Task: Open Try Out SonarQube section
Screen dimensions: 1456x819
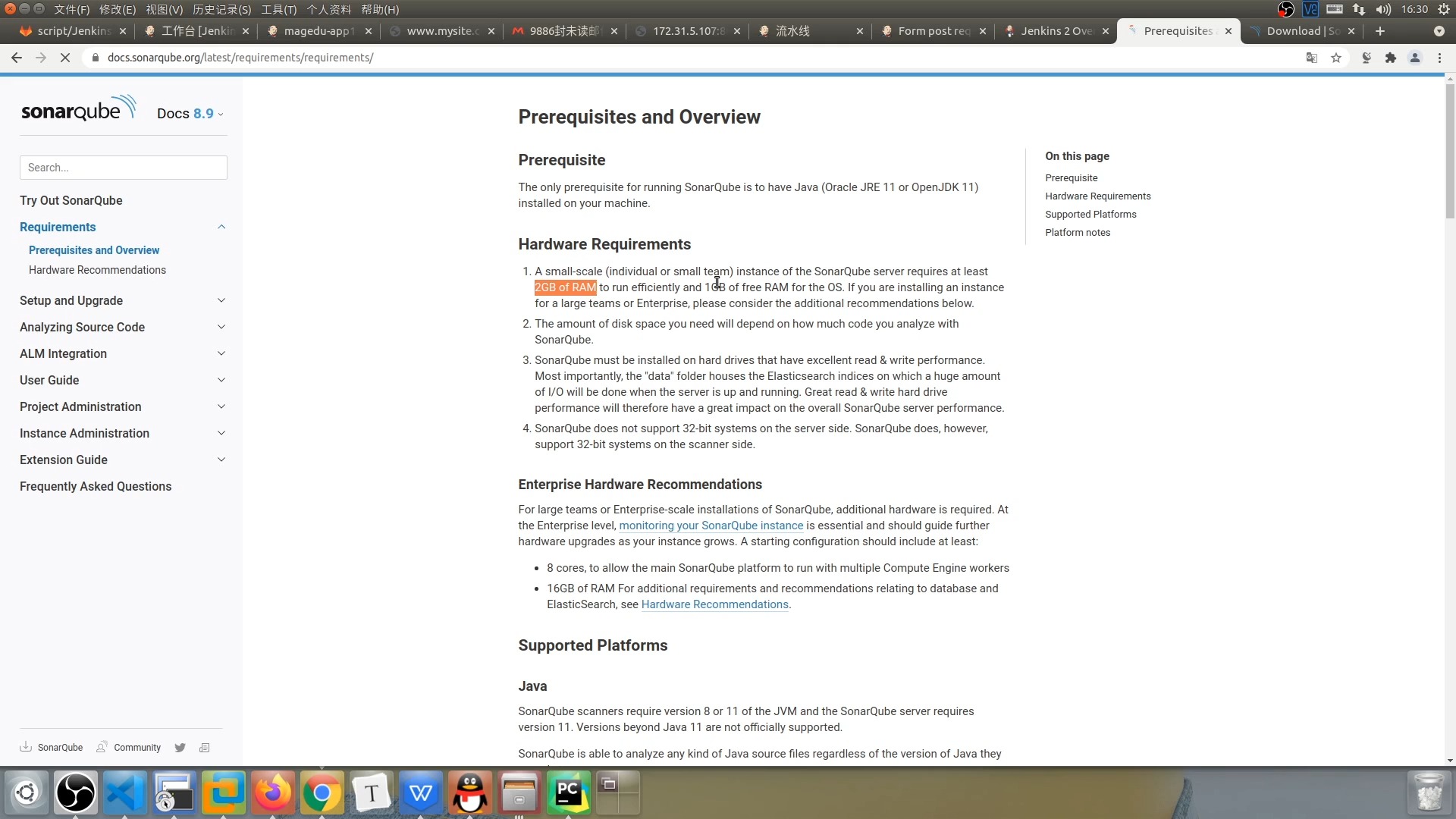Action: pyautogui.click(x=71, y=200)
